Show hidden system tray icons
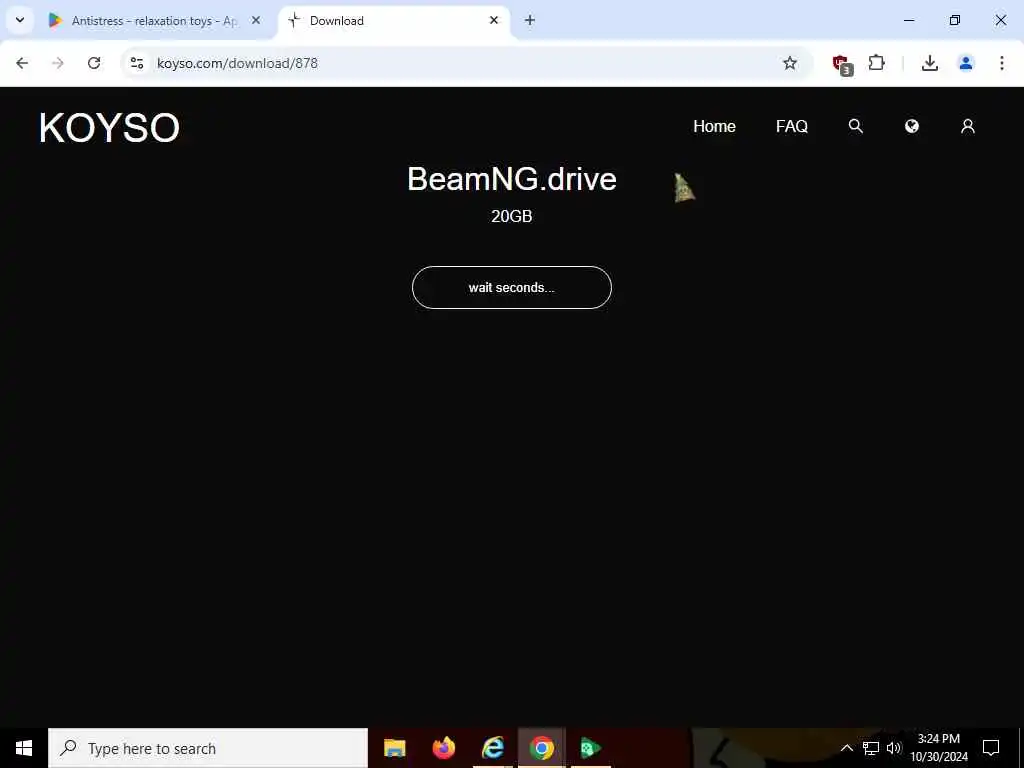The image size is (1024, 768). pyautogui.click(x=846, y=748)
